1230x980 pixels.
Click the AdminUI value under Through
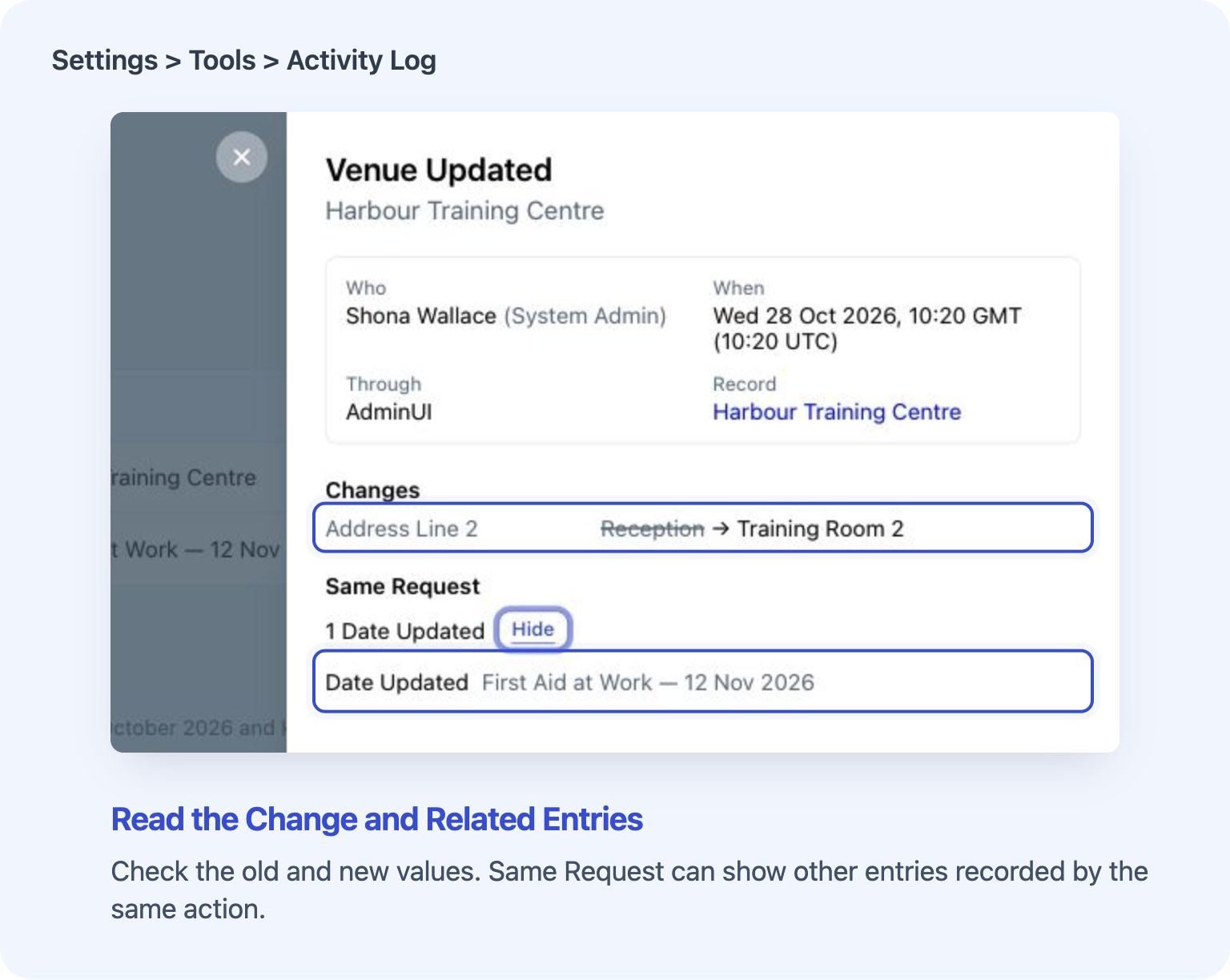click(x=388, y=412)
